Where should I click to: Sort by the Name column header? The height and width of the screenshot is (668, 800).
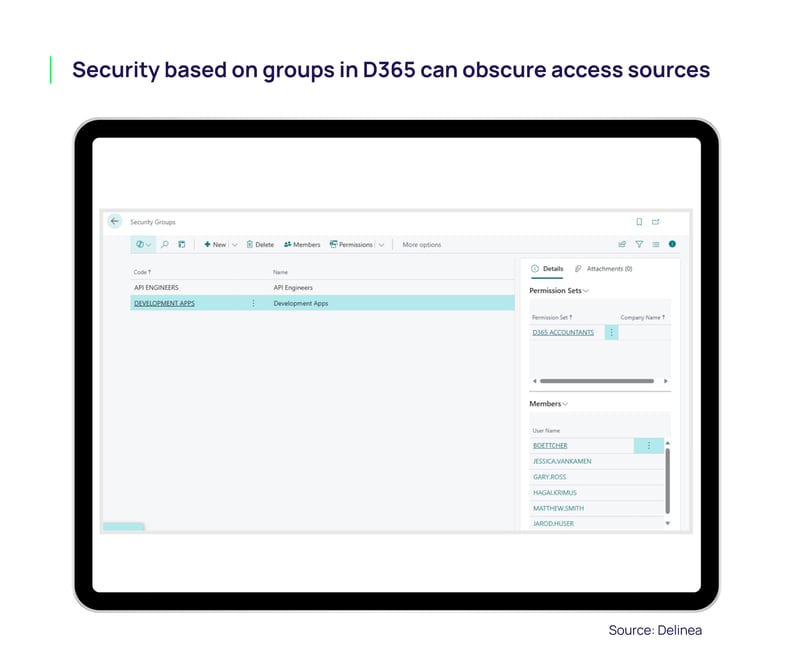click(x=281, y=272)
